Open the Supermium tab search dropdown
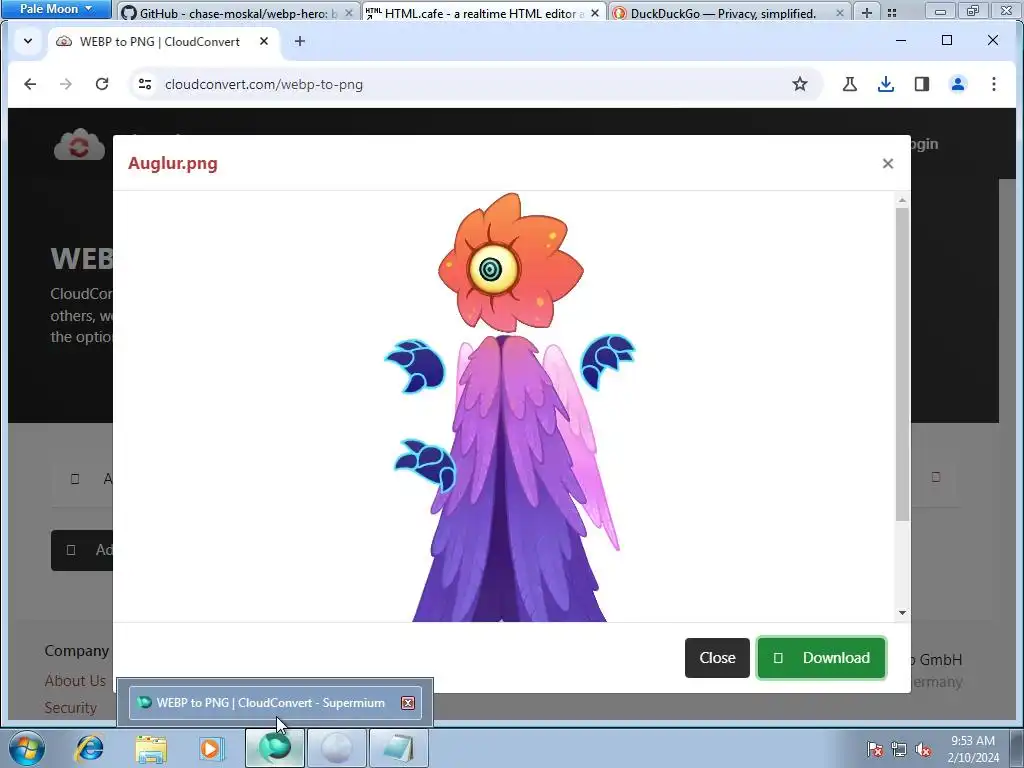Image resolution: width=1024 pixels, height=768 pixels. [27, 41]
